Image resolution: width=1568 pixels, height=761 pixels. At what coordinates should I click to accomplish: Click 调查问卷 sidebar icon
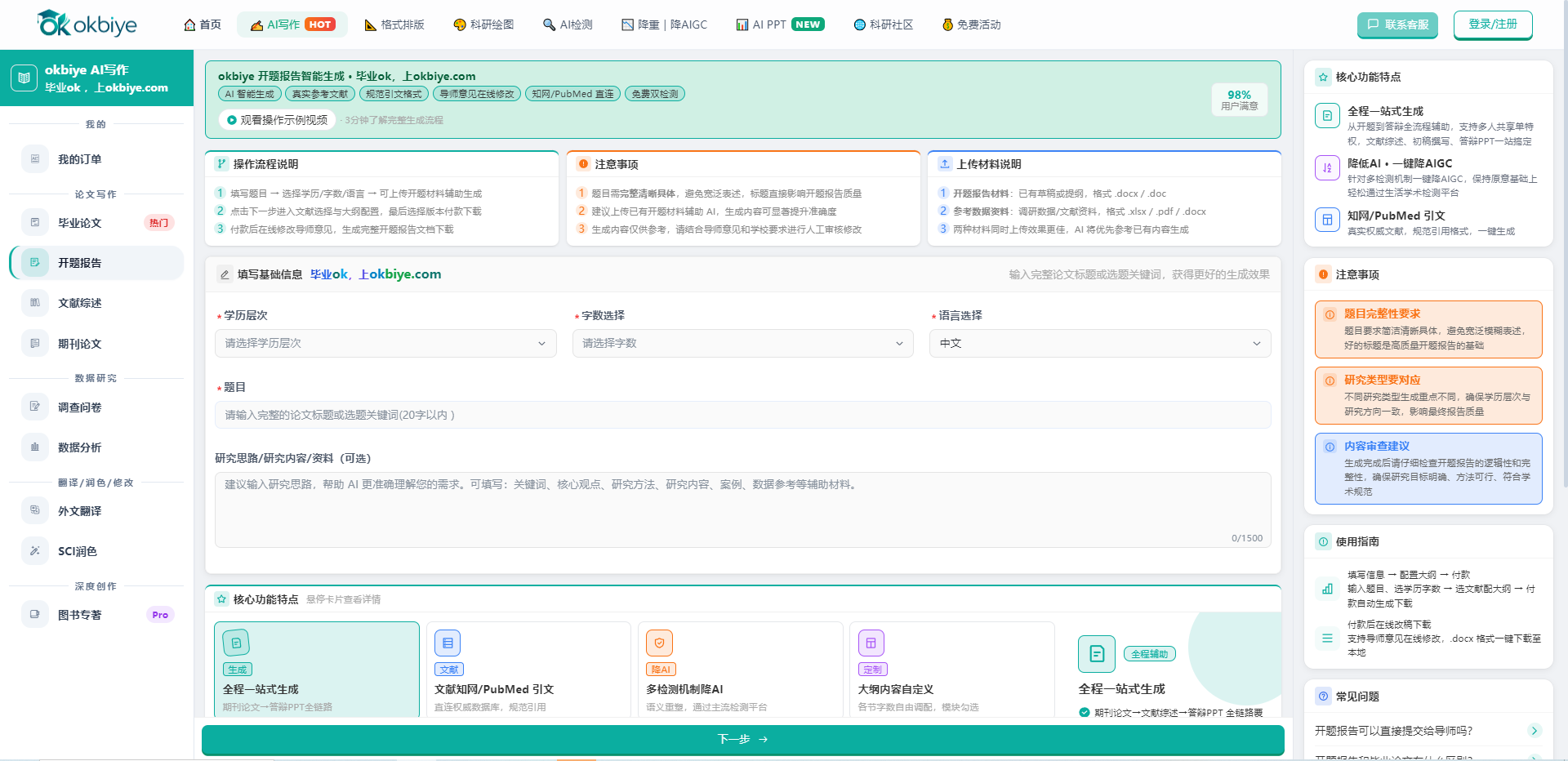(34, 407)
